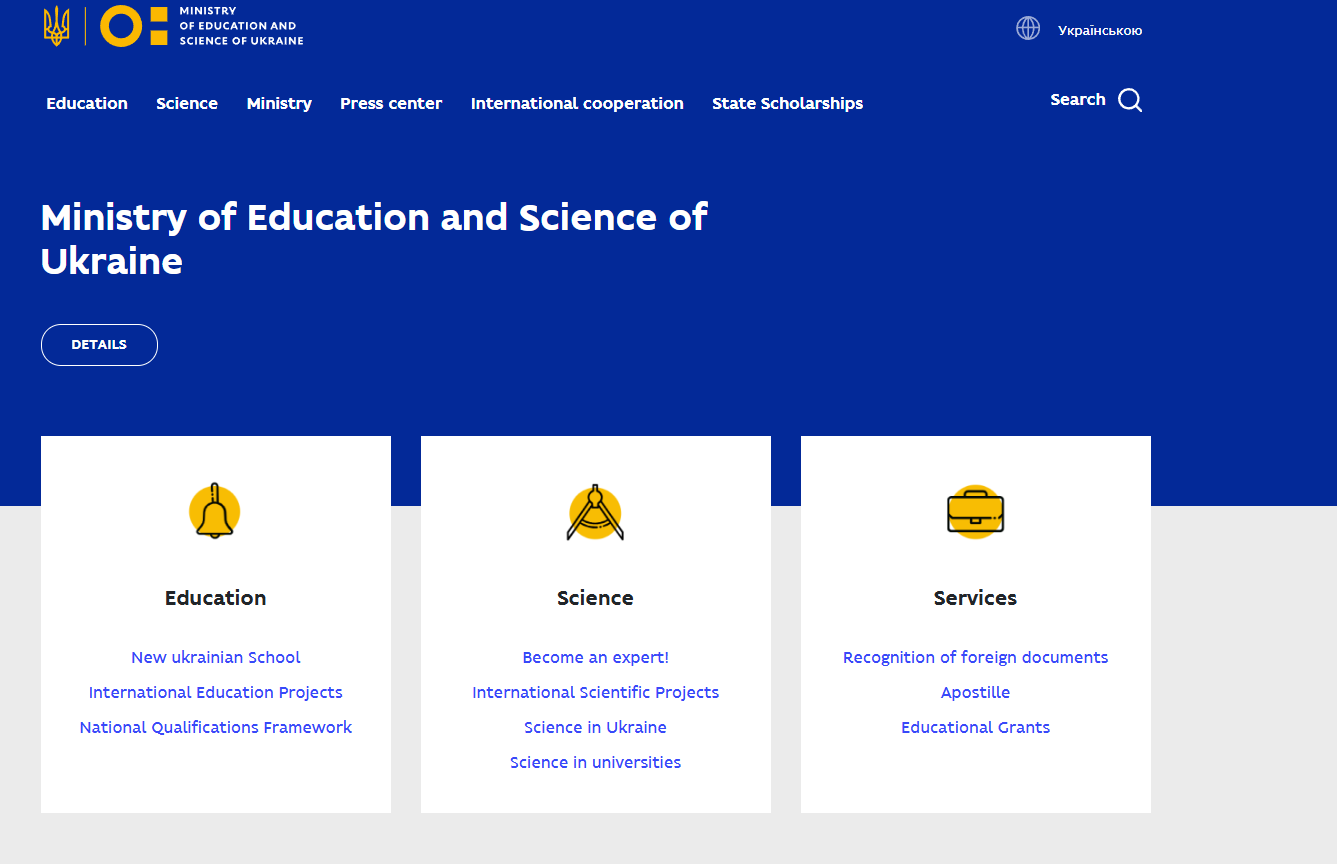
Task: Click the briefcase icon above Services
Action: (975, 512)
